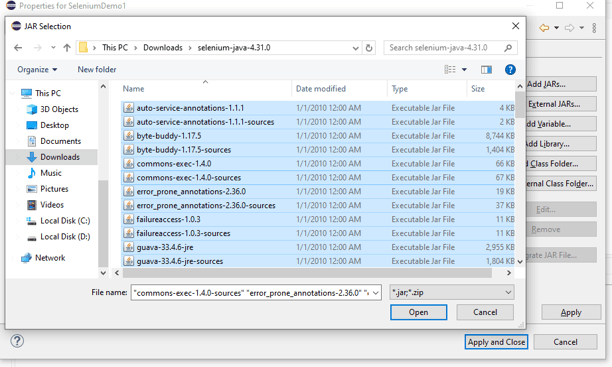612x367 pixels.
Task: Open the view options dropdown arrow
Action: 464,69
